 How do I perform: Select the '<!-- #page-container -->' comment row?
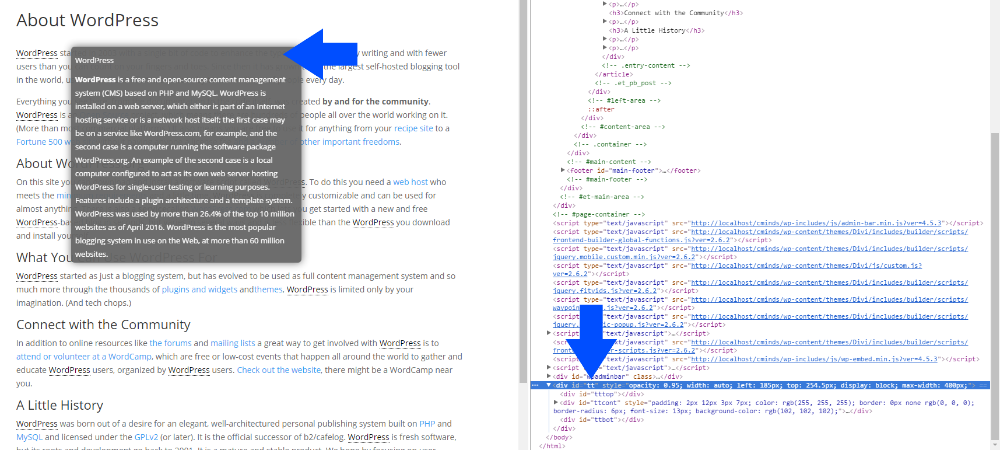598,215
